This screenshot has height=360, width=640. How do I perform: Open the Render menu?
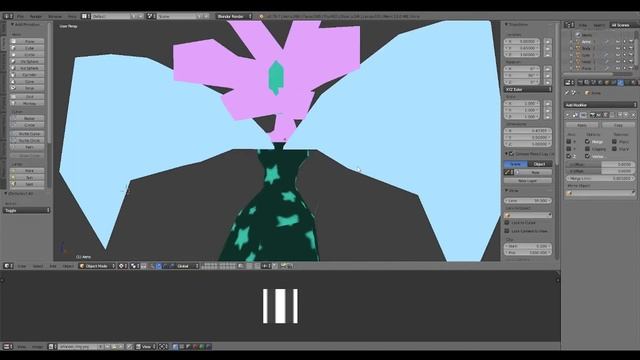[36, 16]
